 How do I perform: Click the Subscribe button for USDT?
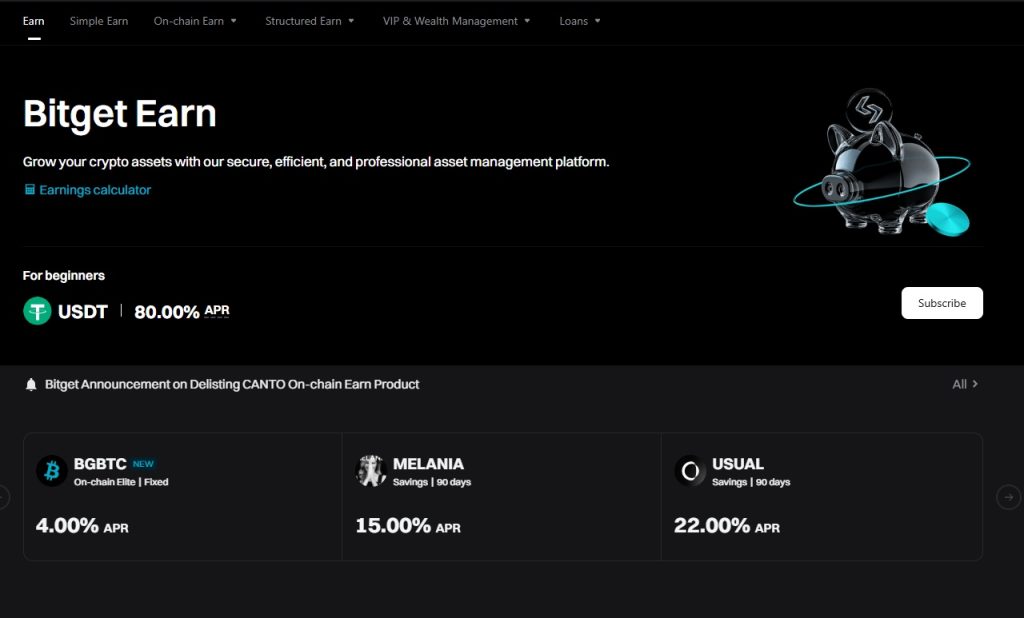(941, 302)
